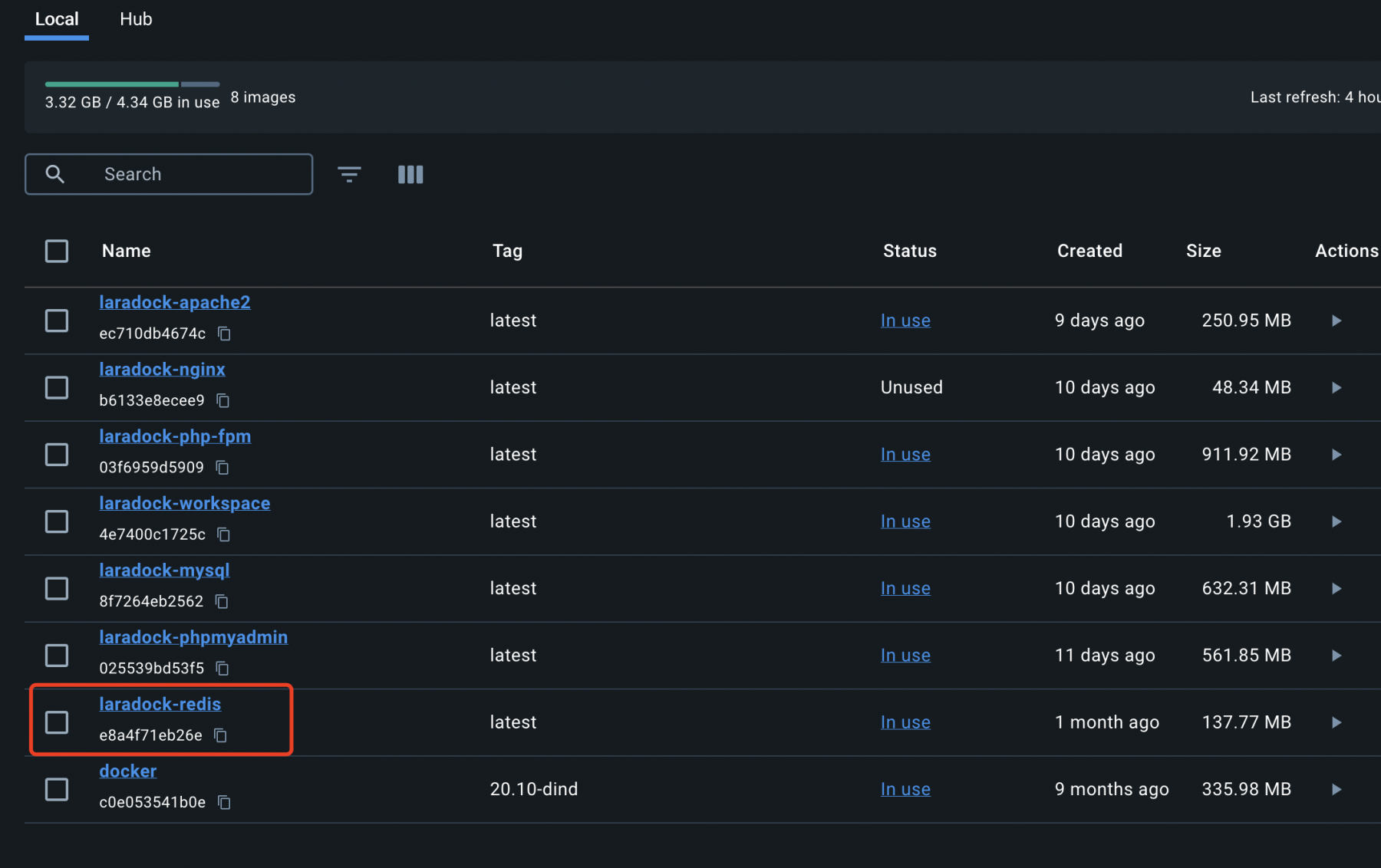Viewport: 1381px width, 868px height.
Task: Click the disk usage progress bar
Action: pos(132,84)
